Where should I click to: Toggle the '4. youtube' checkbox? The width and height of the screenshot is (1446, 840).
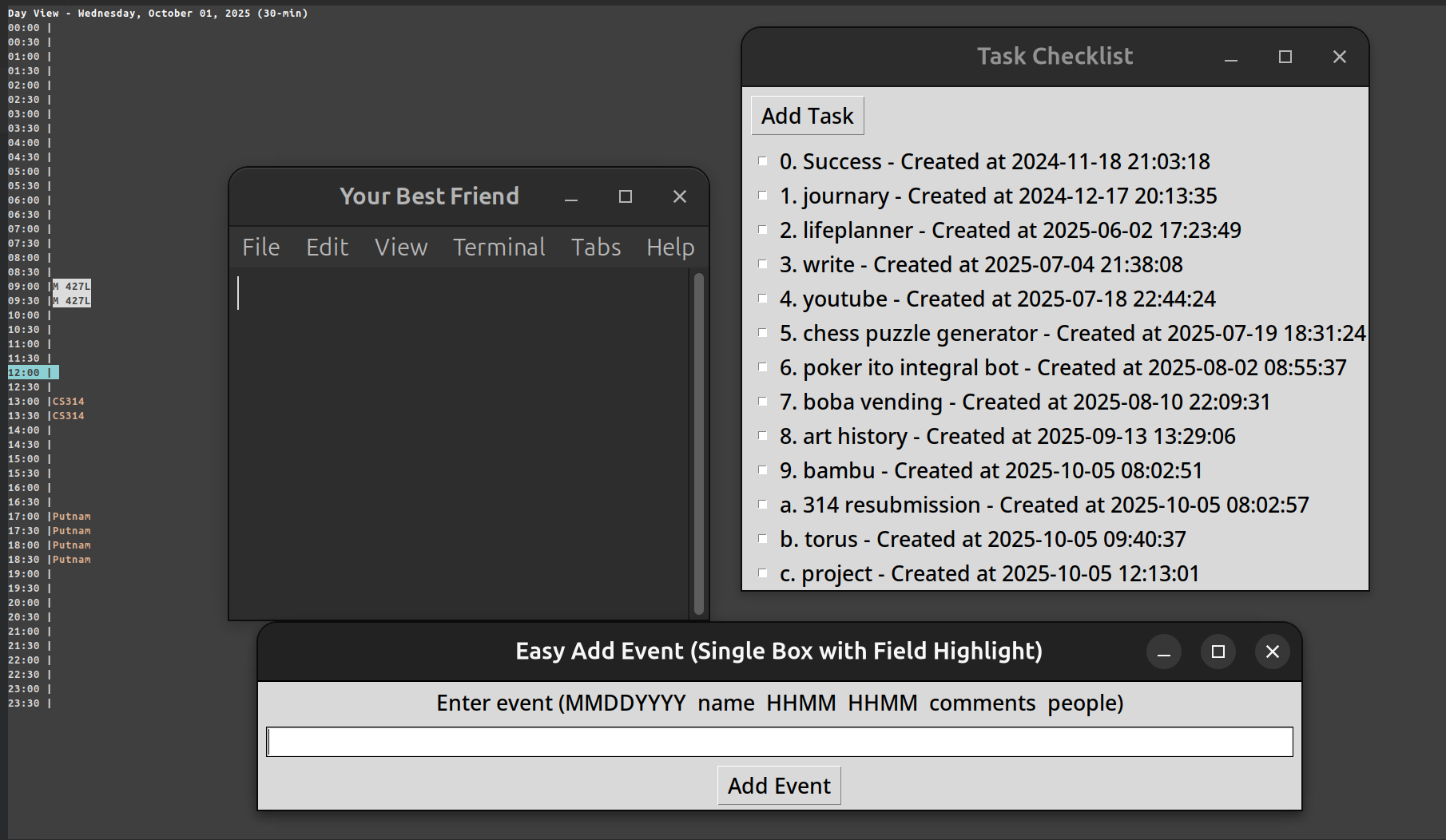pyautogui.click(x=763, y=299)
